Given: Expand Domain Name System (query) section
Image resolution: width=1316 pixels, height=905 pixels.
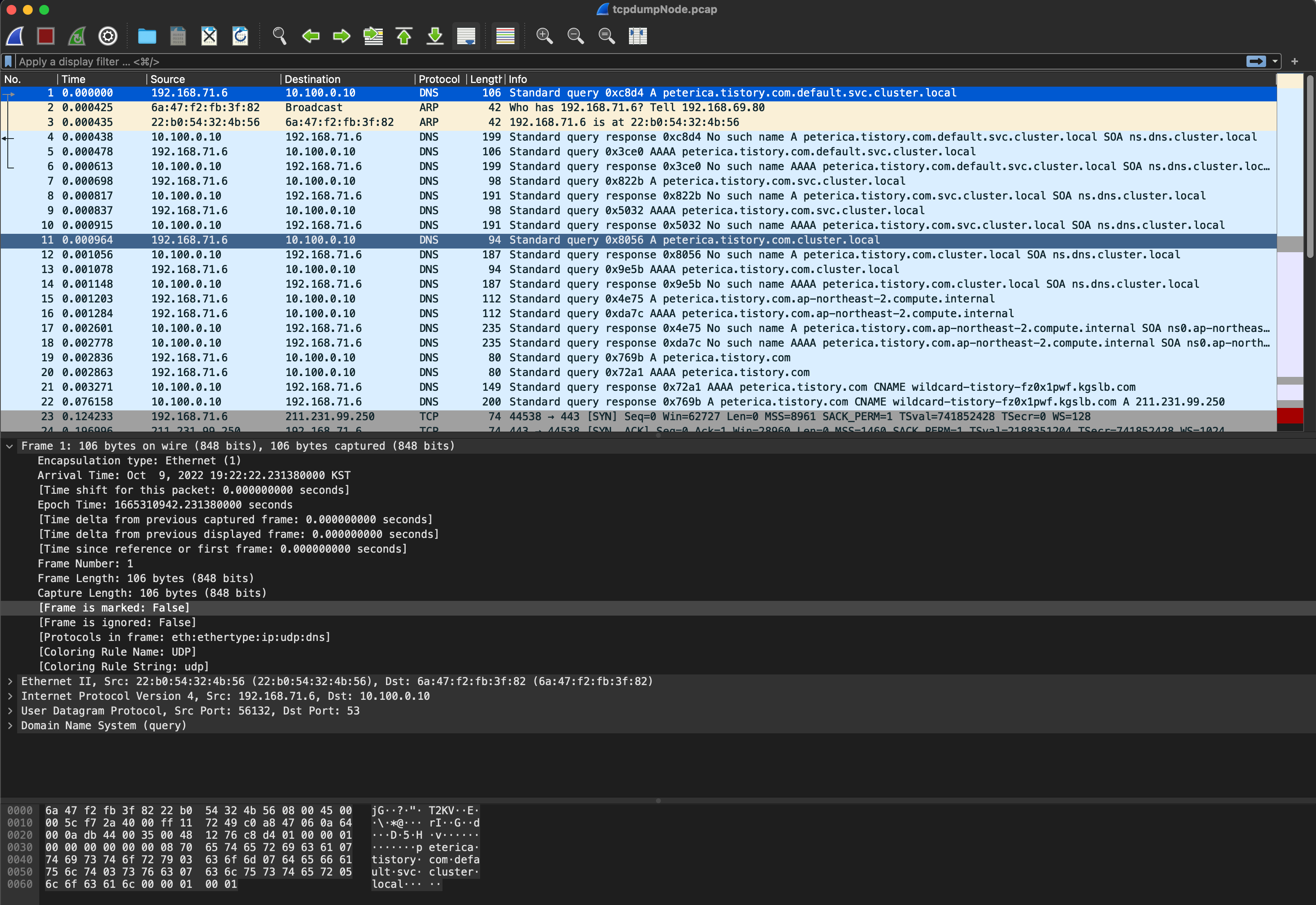Looking at the screenshot, I should click(x=10, y=726).
